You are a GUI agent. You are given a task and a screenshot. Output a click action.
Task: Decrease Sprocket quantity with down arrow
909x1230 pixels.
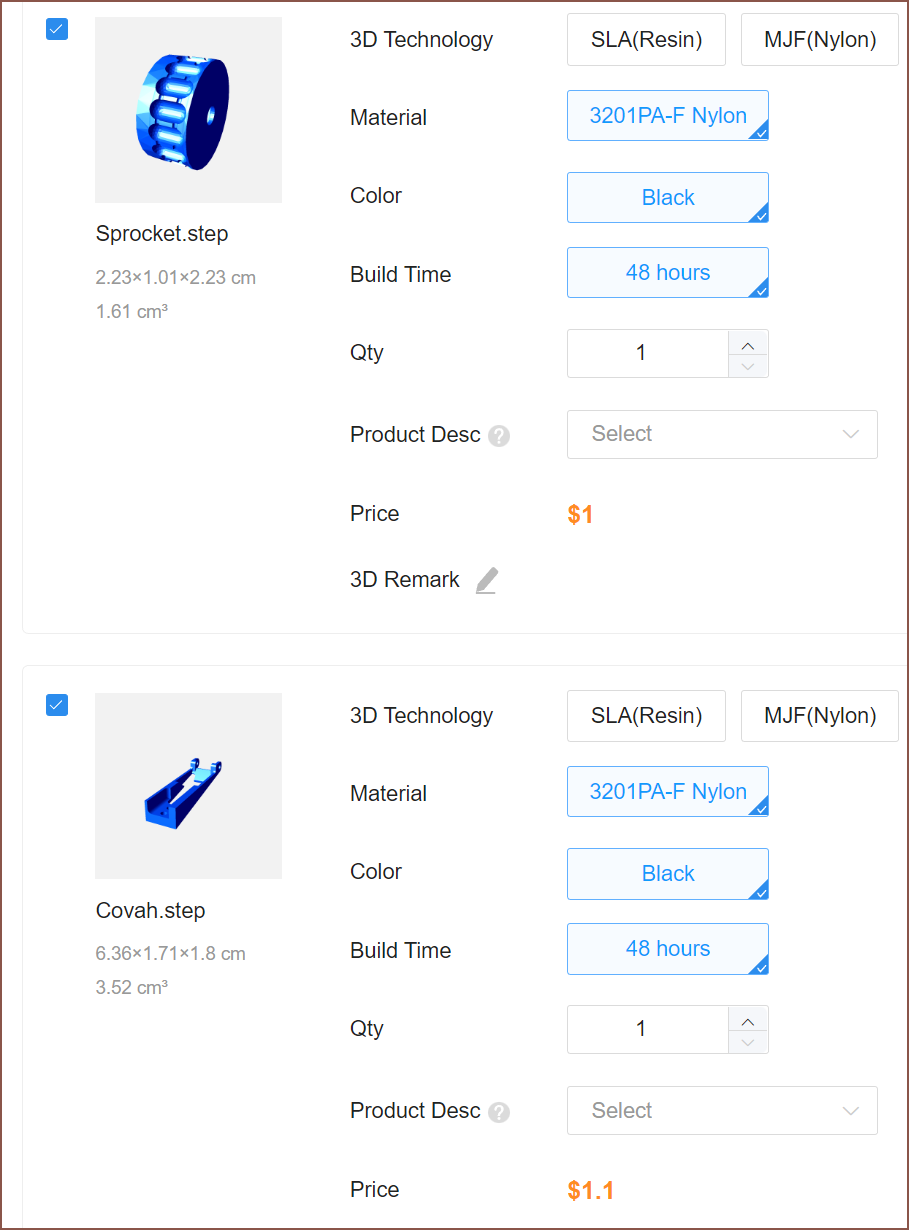click(748, 365)
